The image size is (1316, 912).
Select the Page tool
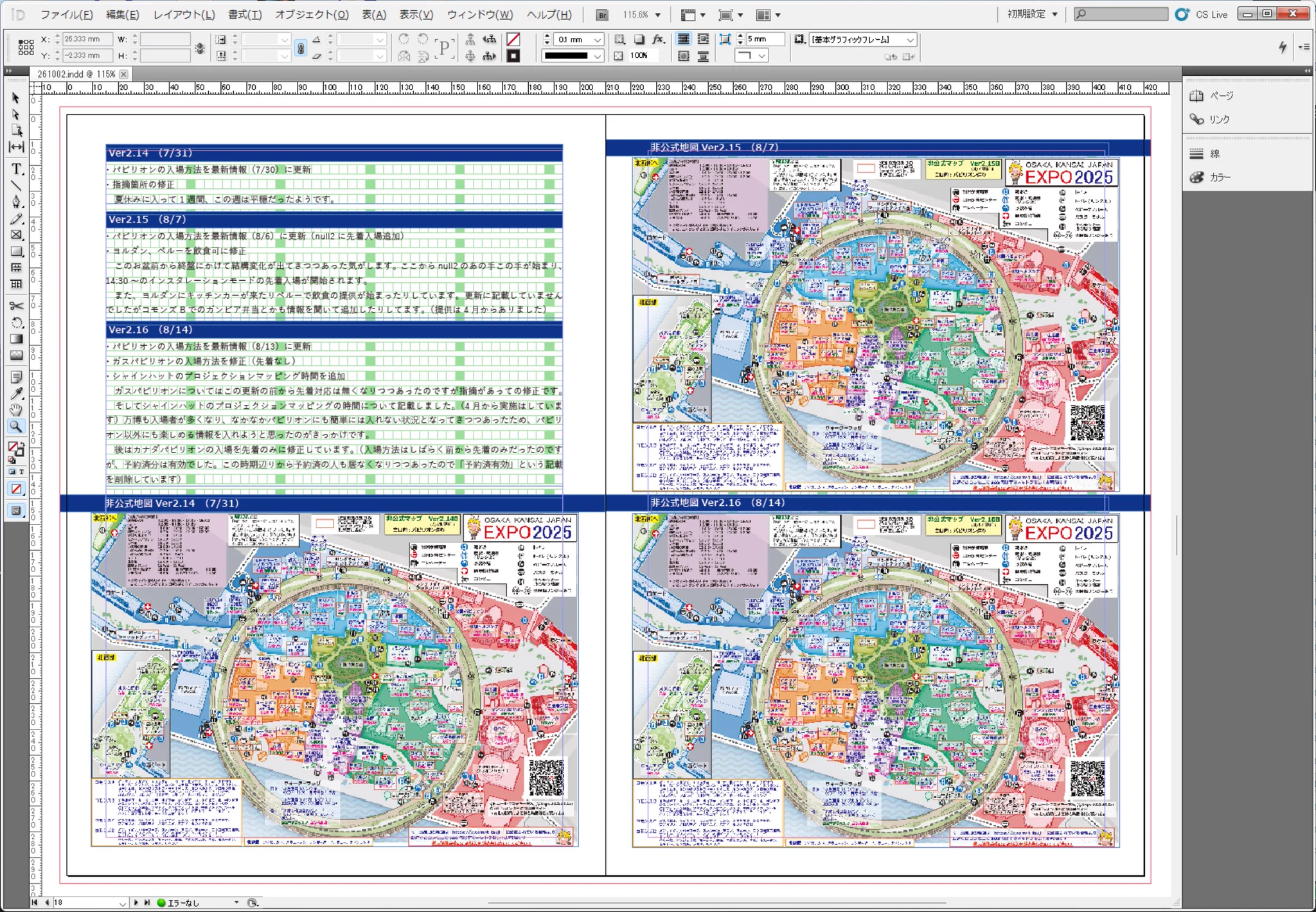tap(16, 130)
